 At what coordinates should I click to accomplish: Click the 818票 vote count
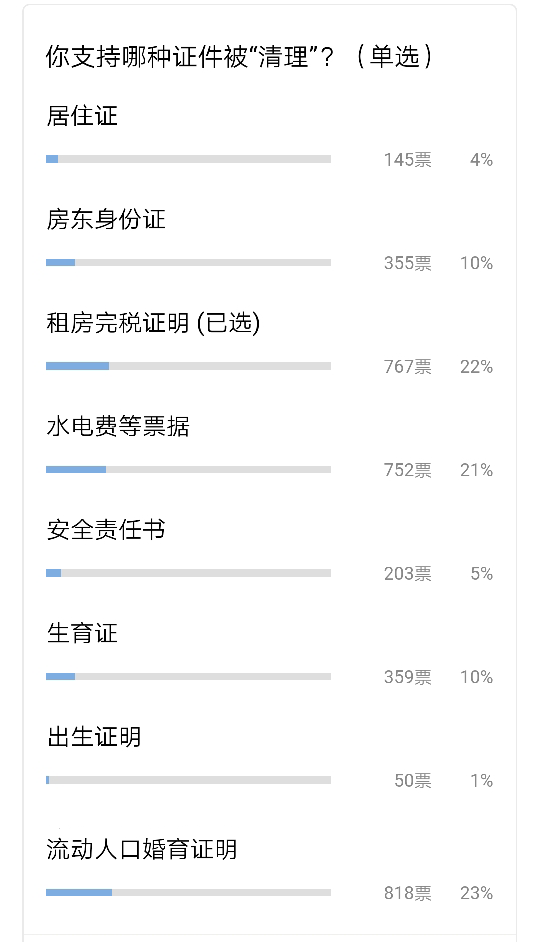point(408,893)
